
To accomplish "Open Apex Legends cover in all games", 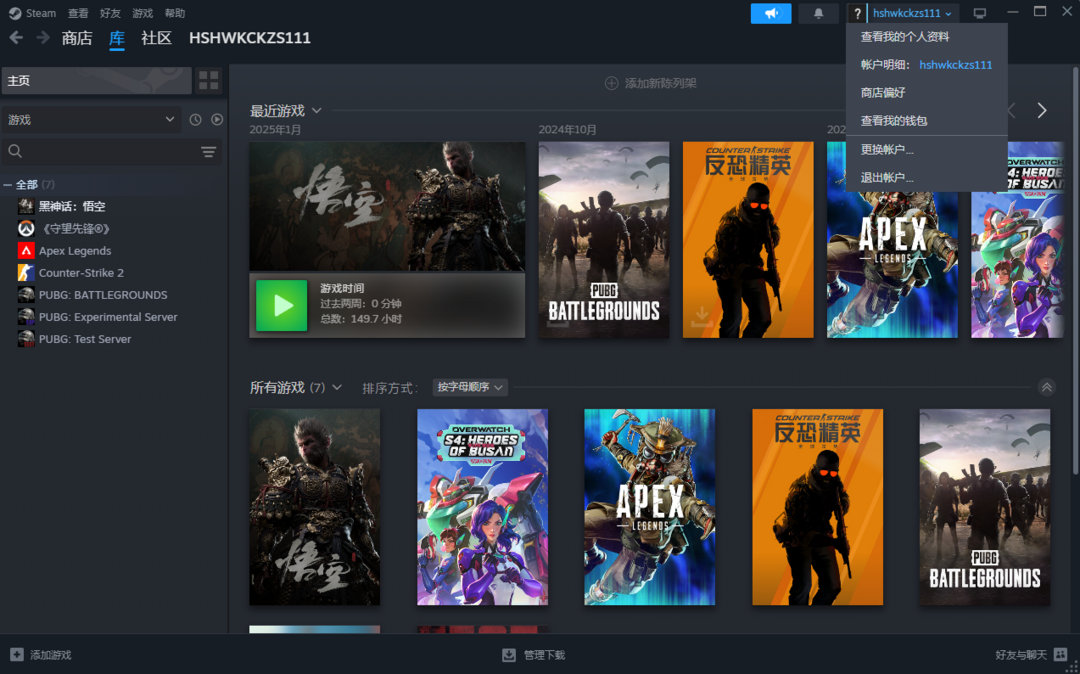I will [x=650, y=507].
